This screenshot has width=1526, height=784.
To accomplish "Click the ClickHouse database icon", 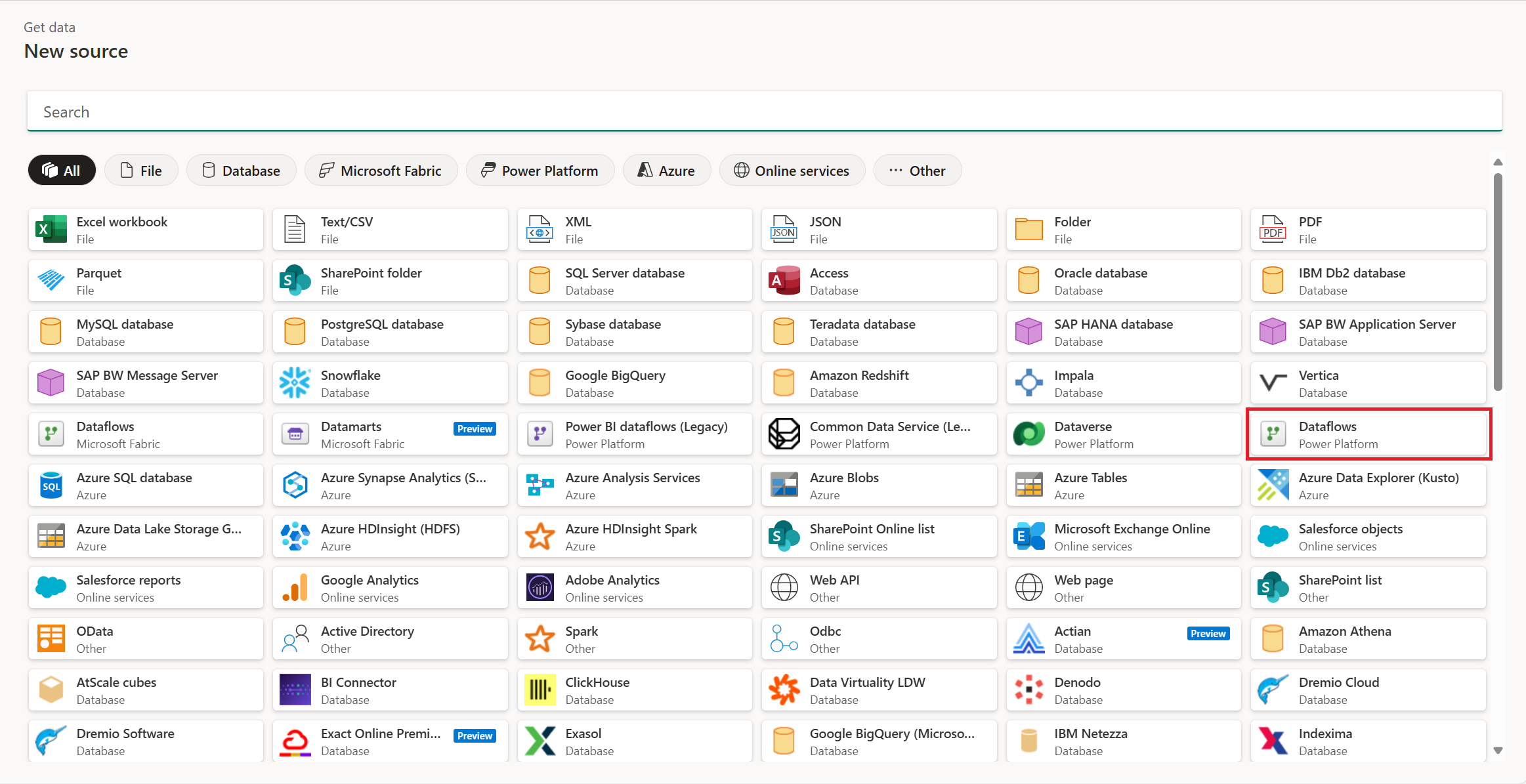I will point(540,690).
